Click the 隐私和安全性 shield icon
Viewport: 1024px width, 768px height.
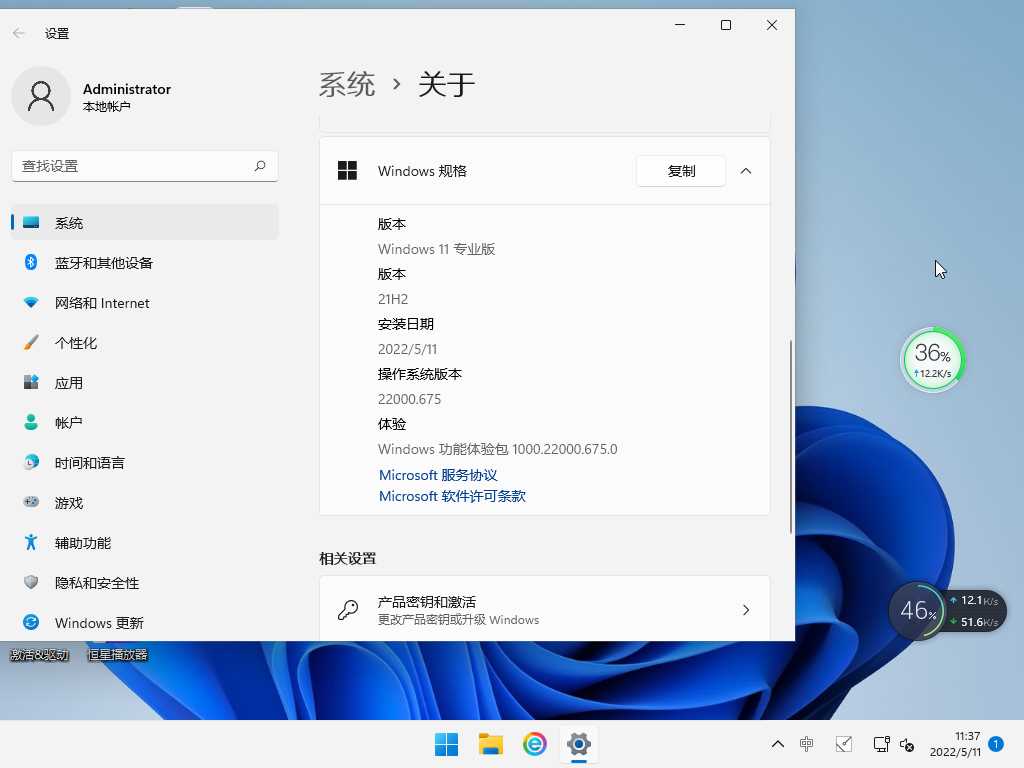(31, 582)
